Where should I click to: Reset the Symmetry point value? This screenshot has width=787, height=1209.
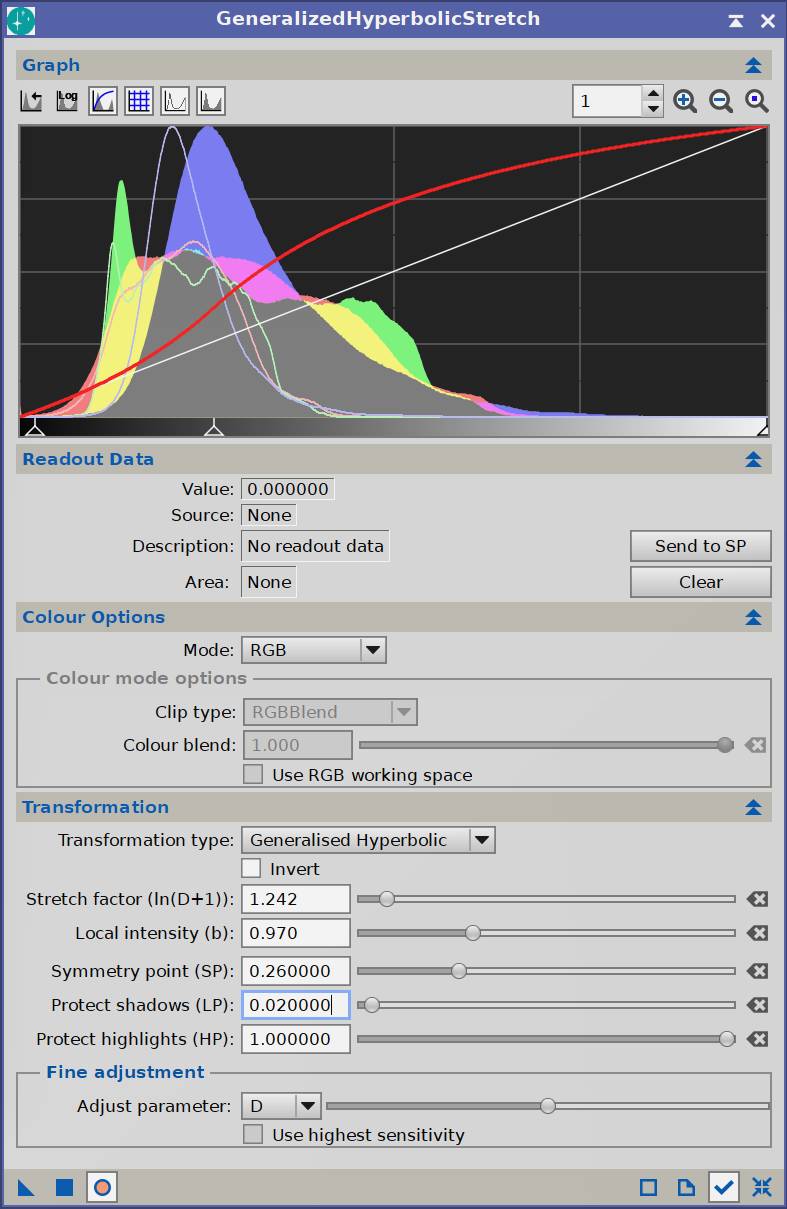coord(757,971)
